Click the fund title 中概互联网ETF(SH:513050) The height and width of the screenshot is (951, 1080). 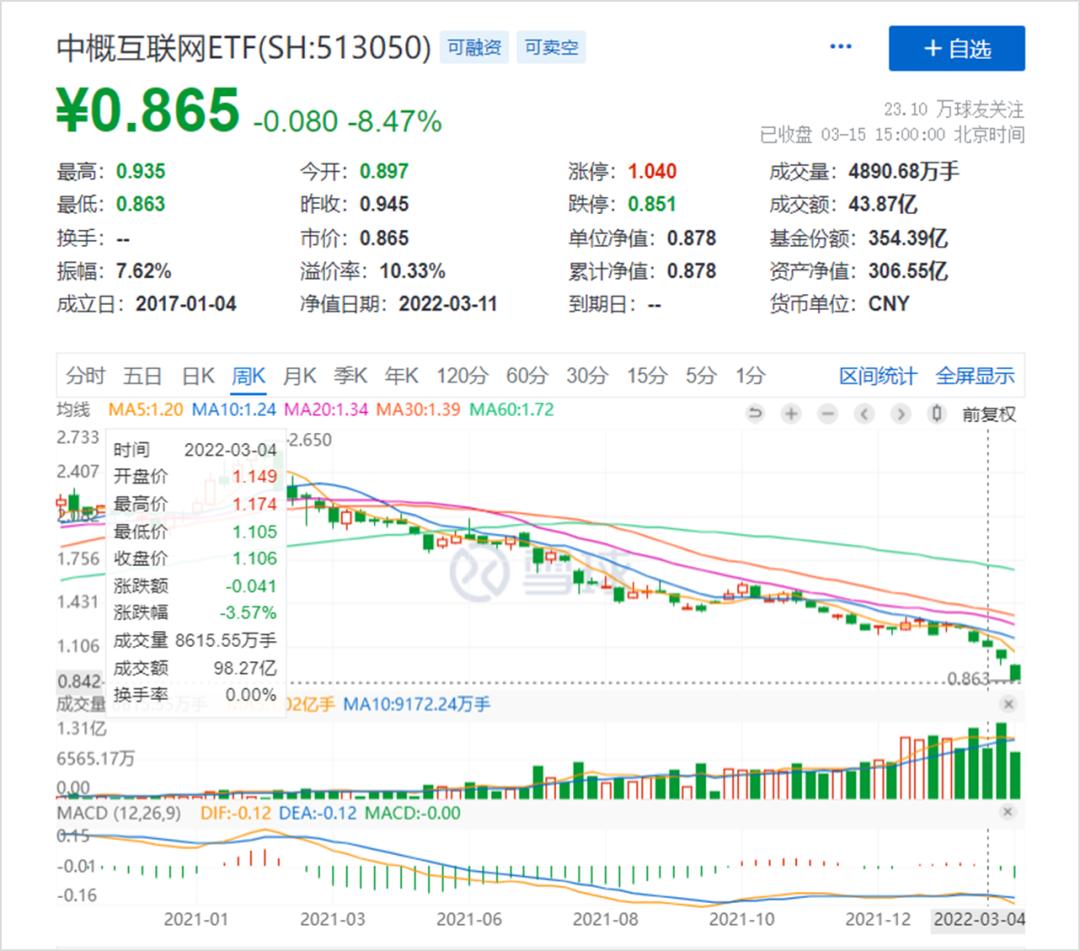[244, 48]
